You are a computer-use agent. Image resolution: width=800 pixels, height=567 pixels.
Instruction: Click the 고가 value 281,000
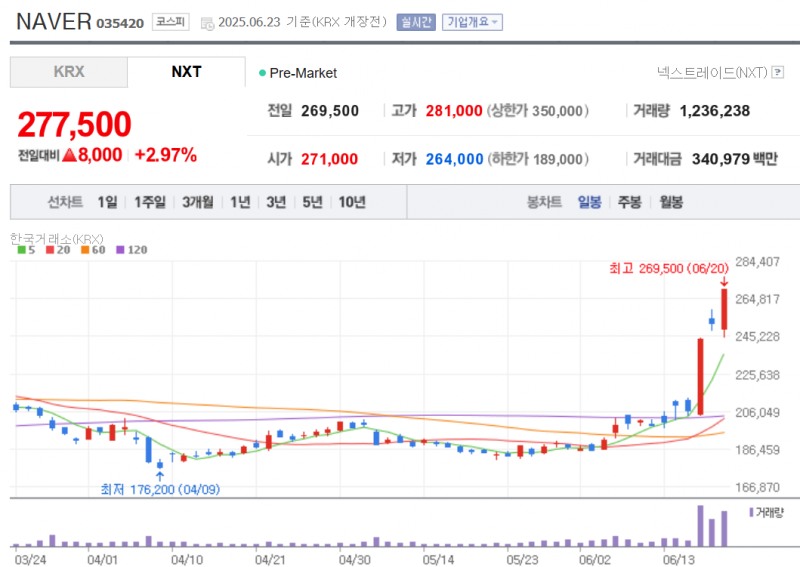454,111
